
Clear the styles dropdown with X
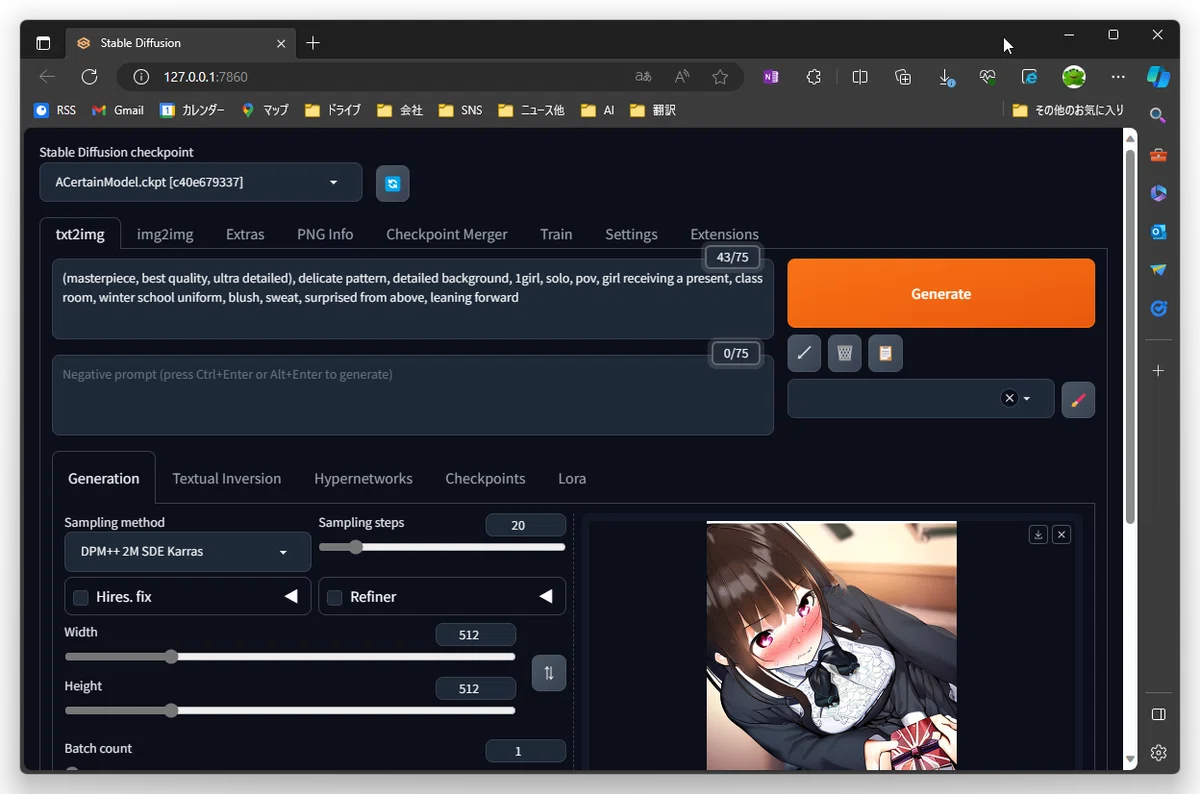[x=1009, y=398]
